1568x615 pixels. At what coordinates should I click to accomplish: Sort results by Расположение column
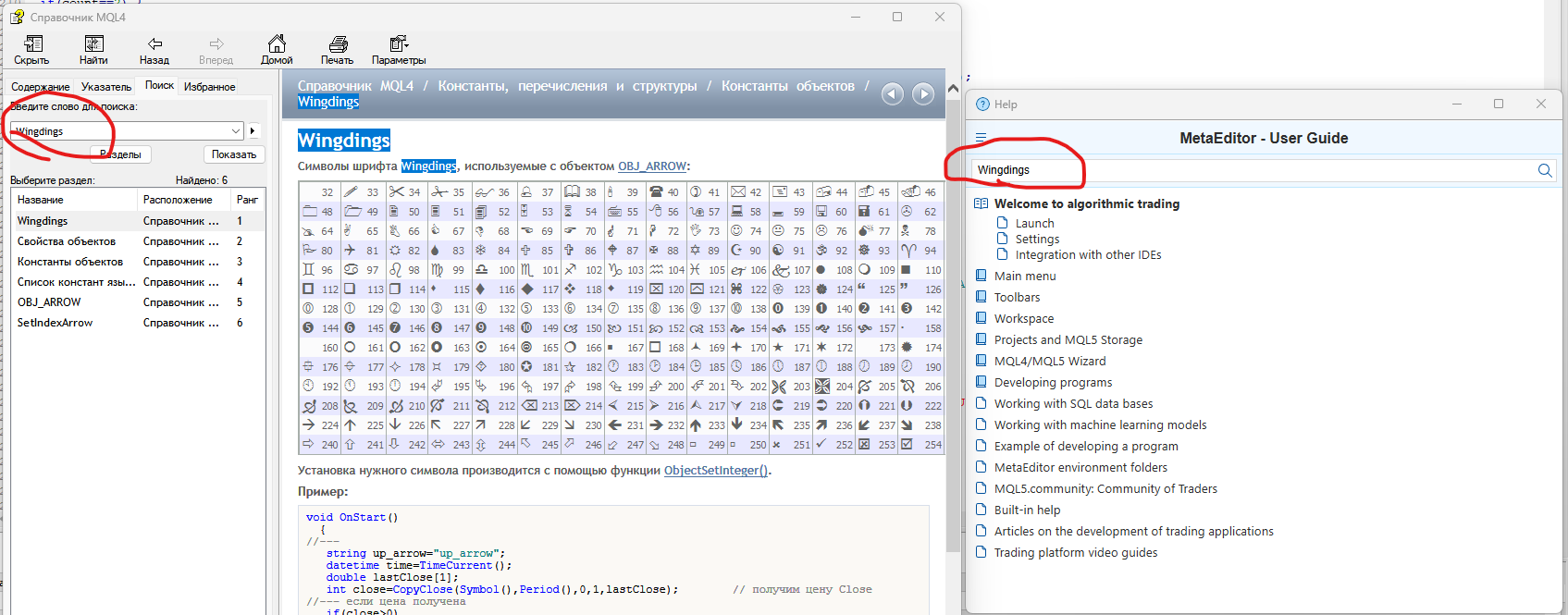click(x=183, y=200)
